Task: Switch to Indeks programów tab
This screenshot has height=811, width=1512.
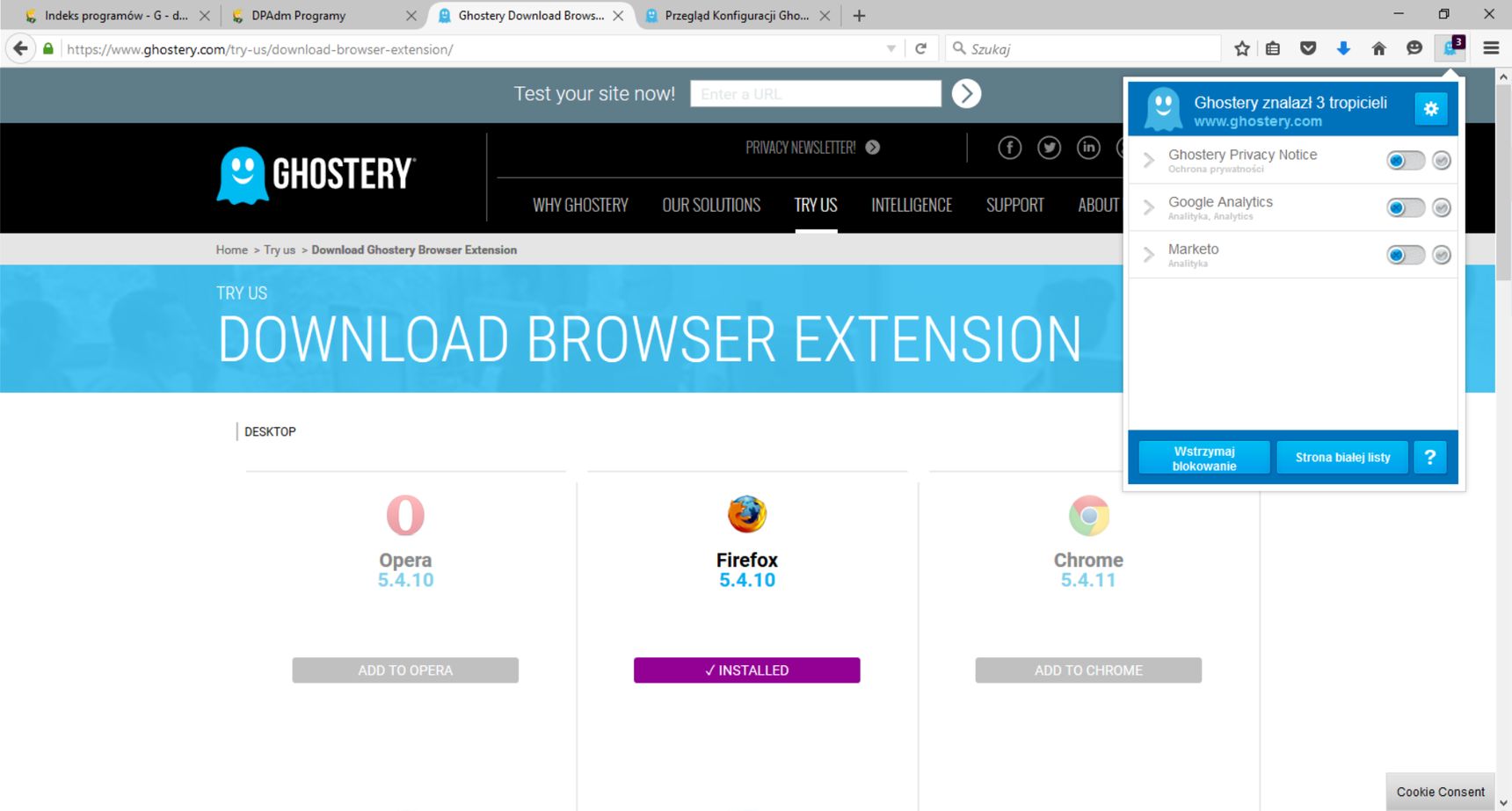Action: coord(117,16)
